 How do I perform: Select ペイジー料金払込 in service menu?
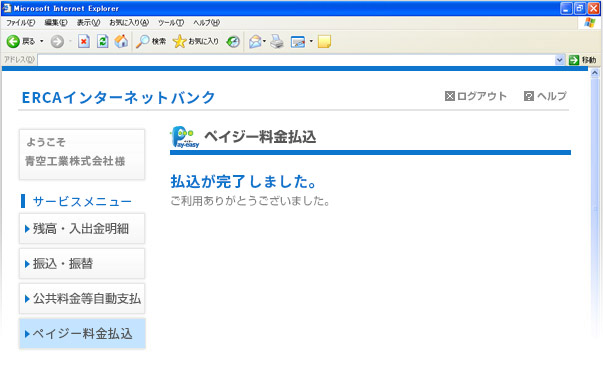(x=82, y=334)
